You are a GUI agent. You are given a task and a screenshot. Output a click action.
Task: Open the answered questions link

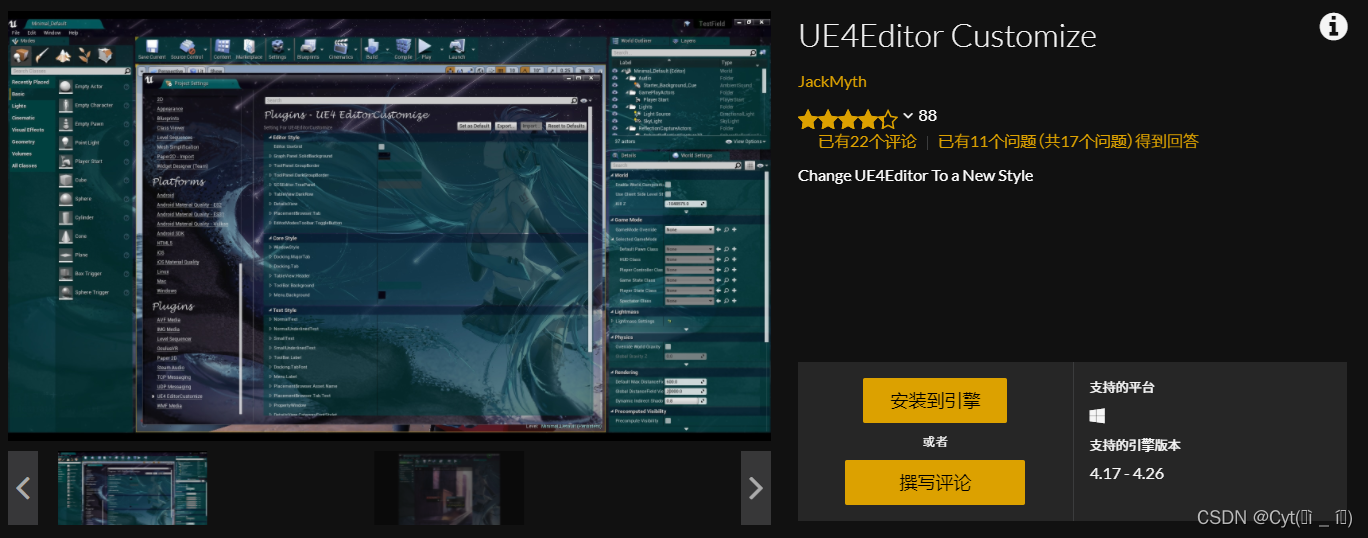point(1068,141)
